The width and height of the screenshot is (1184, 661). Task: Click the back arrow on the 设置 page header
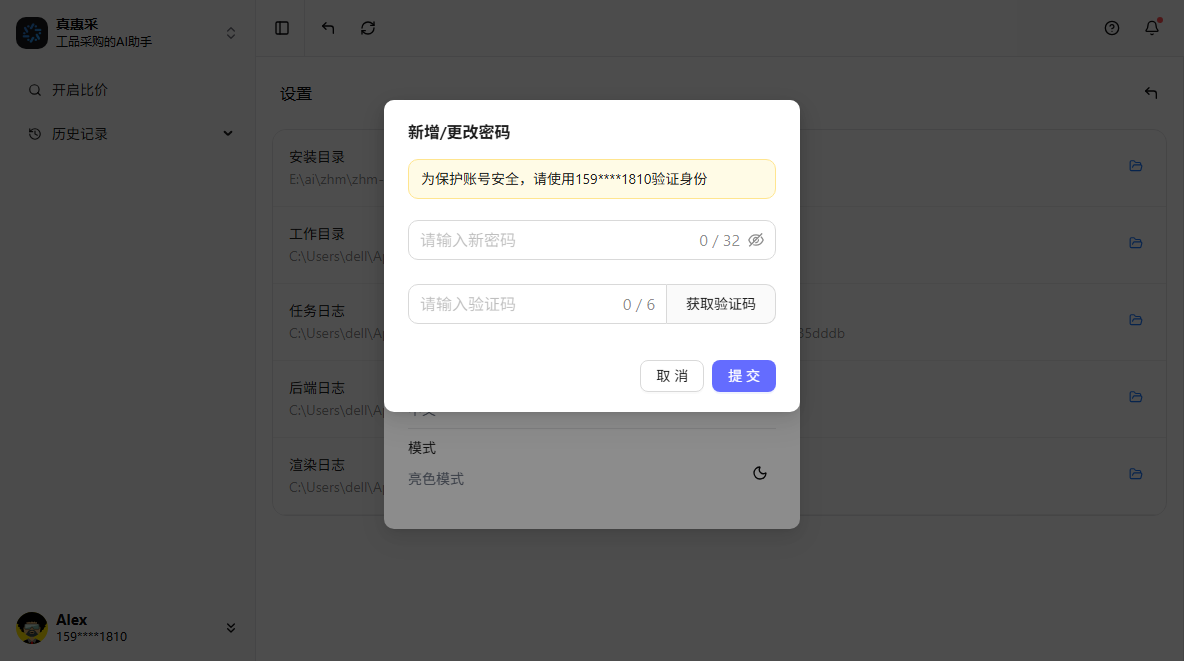pyautogui.click(x=1150, y=92)
